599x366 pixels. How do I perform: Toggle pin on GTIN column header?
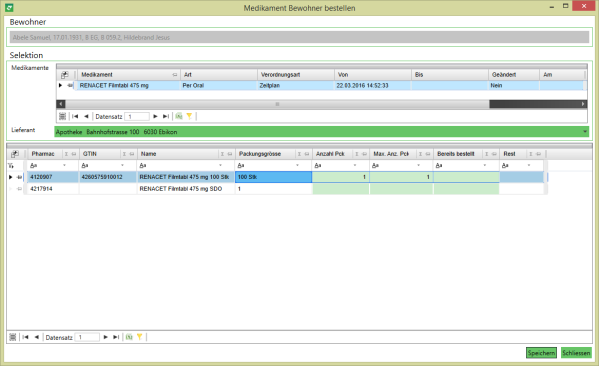point(132,154)
